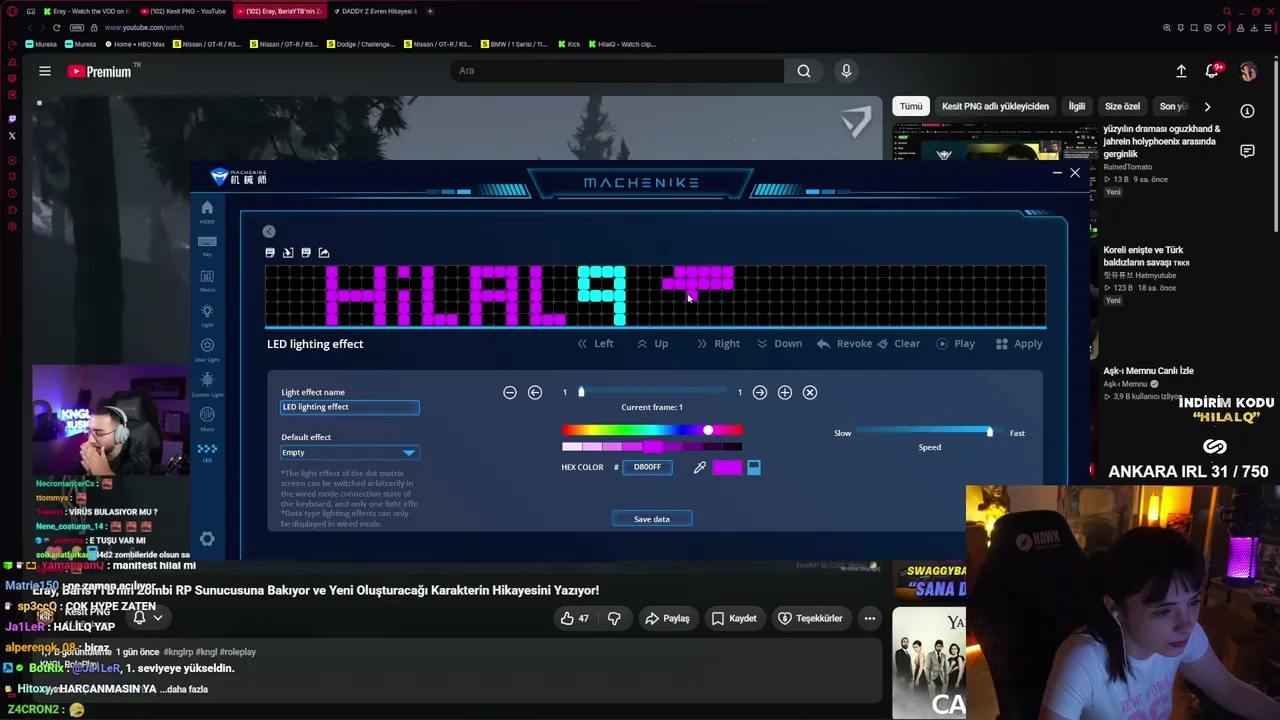
Task: Shift the LED pattern Up
Action: (653, 344)
